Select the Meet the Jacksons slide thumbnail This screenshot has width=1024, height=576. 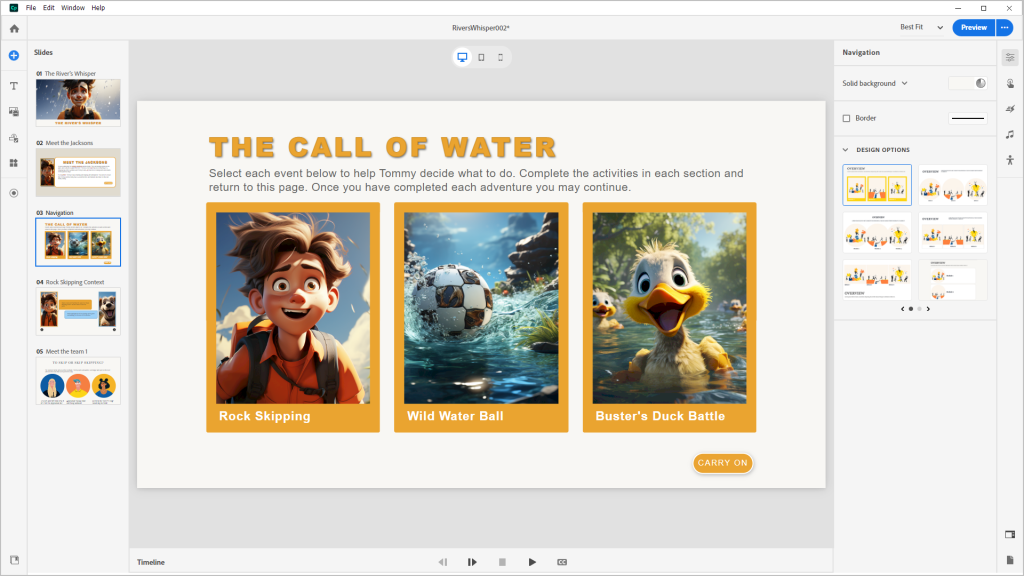click(x=78, y=172)
